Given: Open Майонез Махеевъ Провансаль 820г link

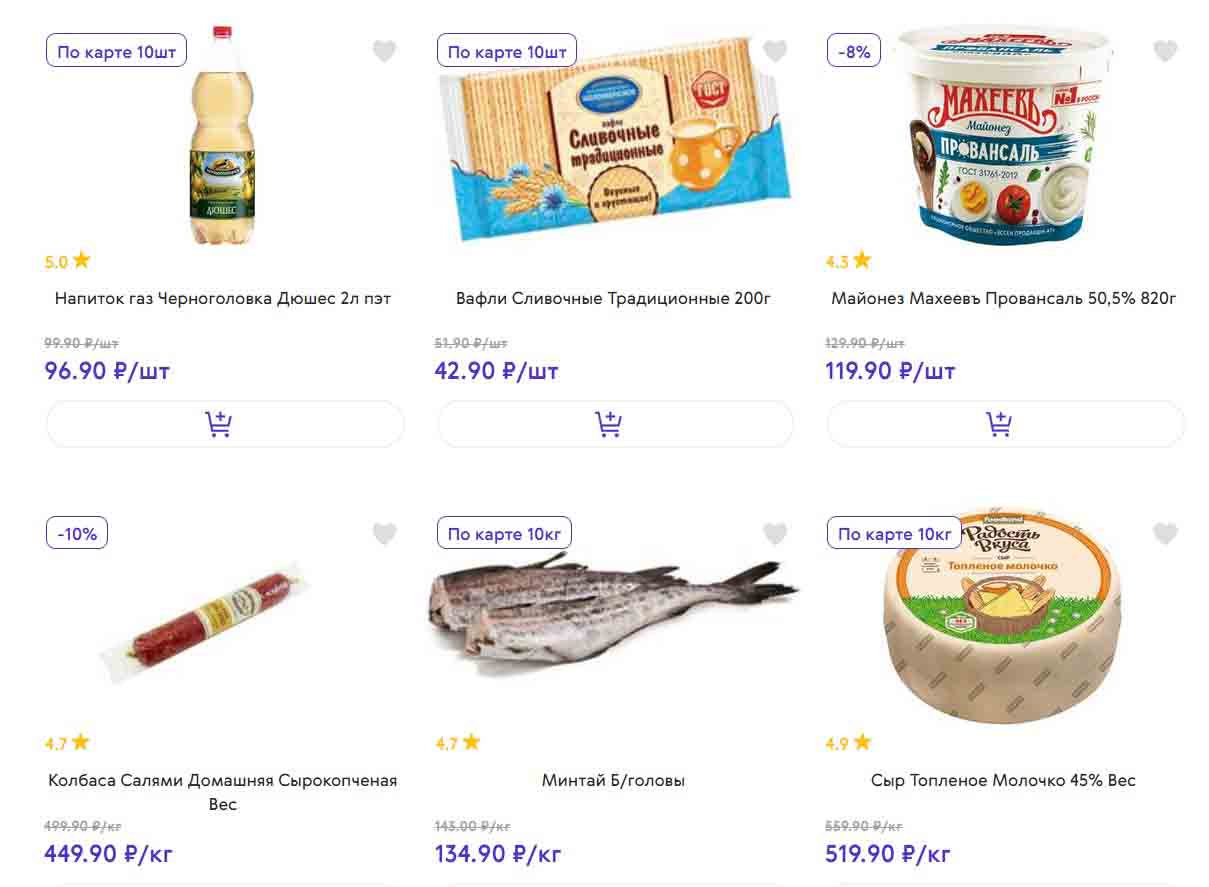Looking at the screenshot, I should (1003, 298).
